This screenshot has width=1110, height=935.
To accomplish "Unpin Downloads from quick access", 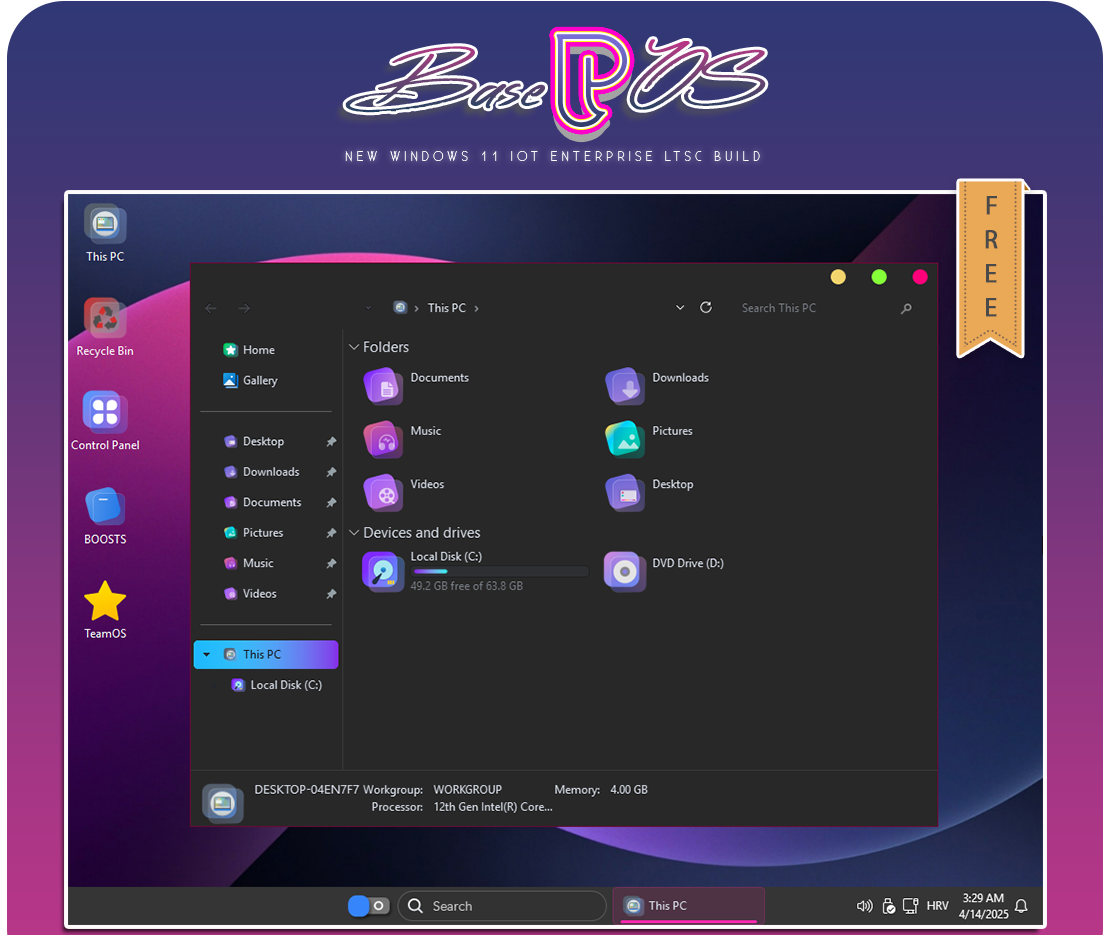I will point(331,472).
